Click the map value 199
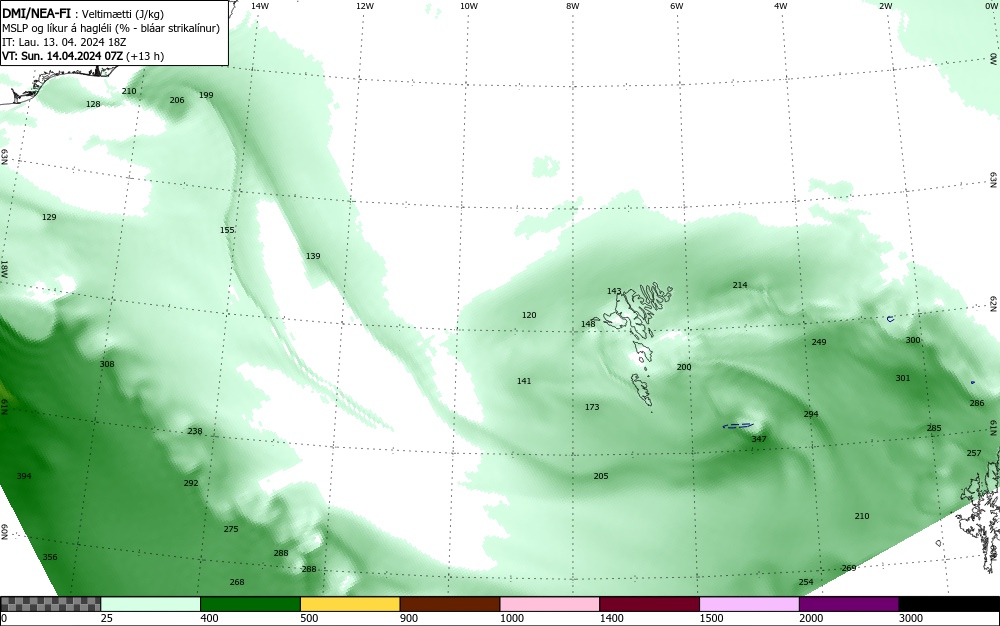 (206, 95)
